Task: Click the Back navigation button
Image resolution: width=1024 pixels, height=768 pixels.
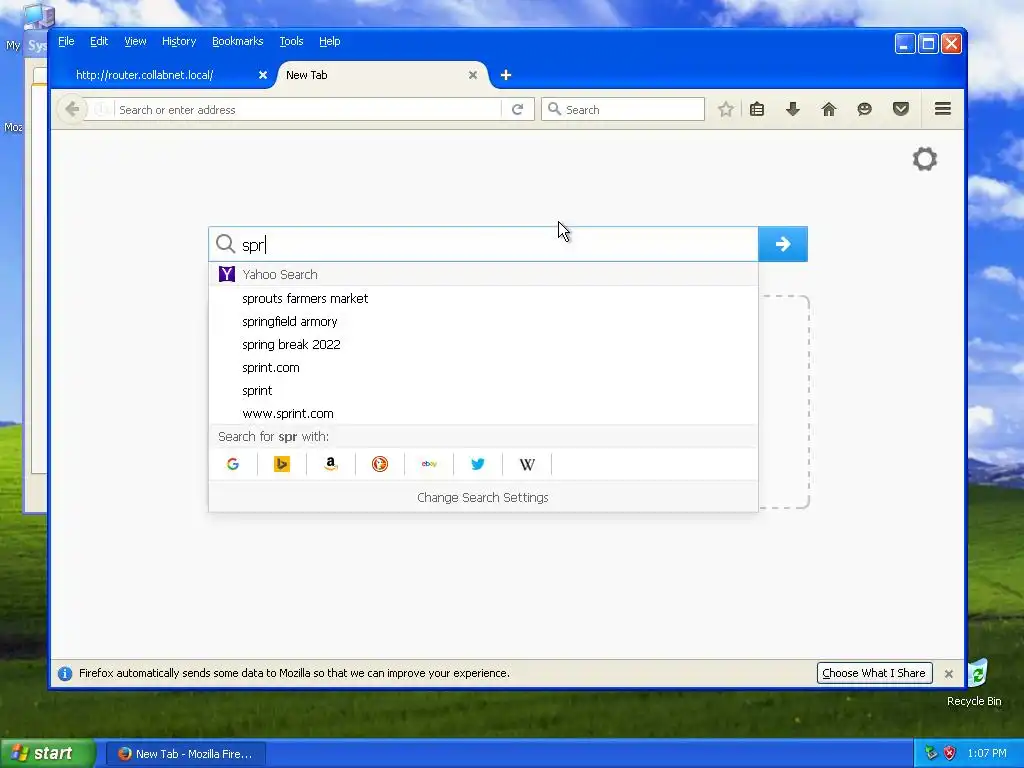Action: coord(72,109)
